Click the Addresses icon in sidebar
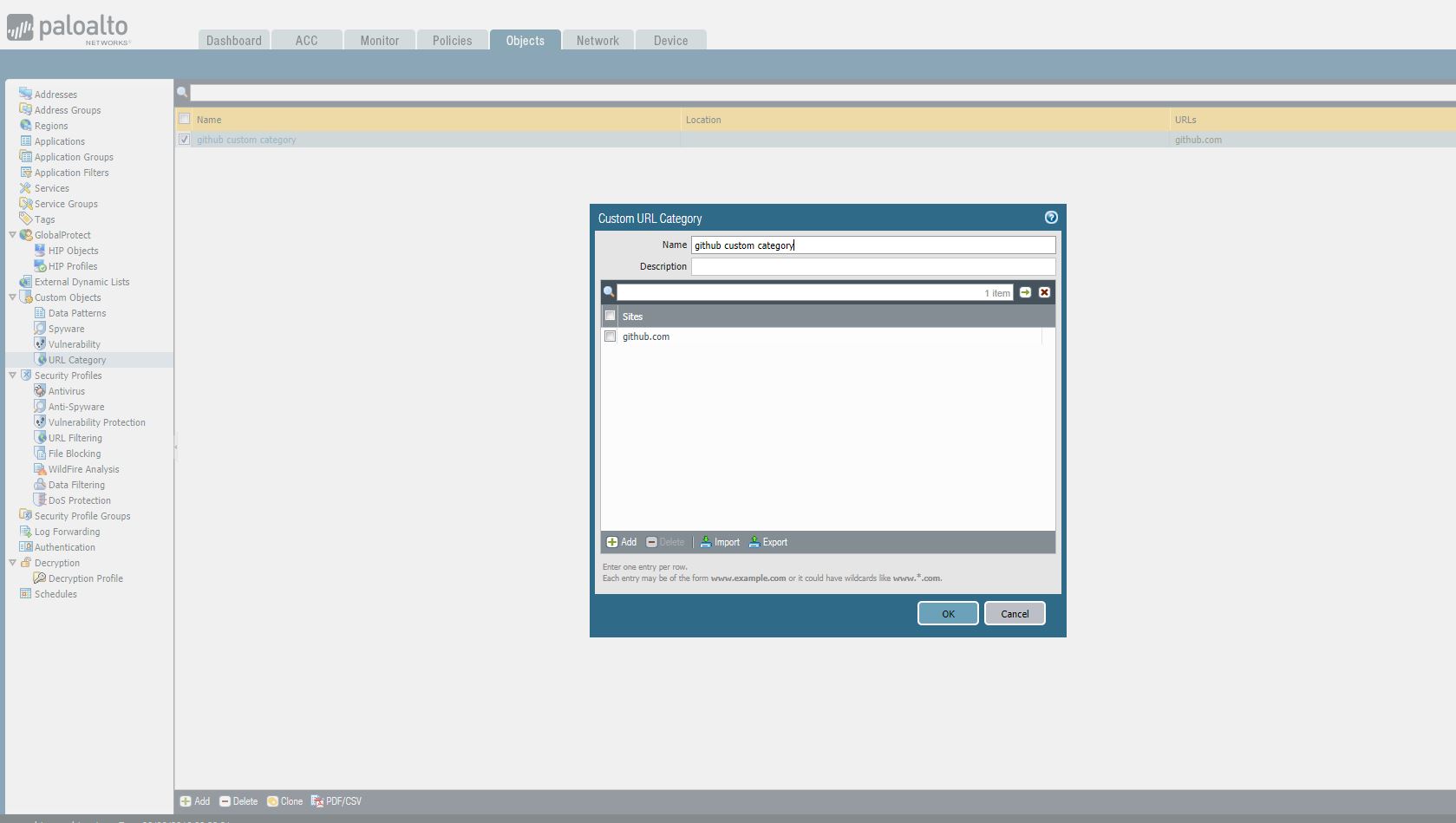1456x823 pixels. 25,94
